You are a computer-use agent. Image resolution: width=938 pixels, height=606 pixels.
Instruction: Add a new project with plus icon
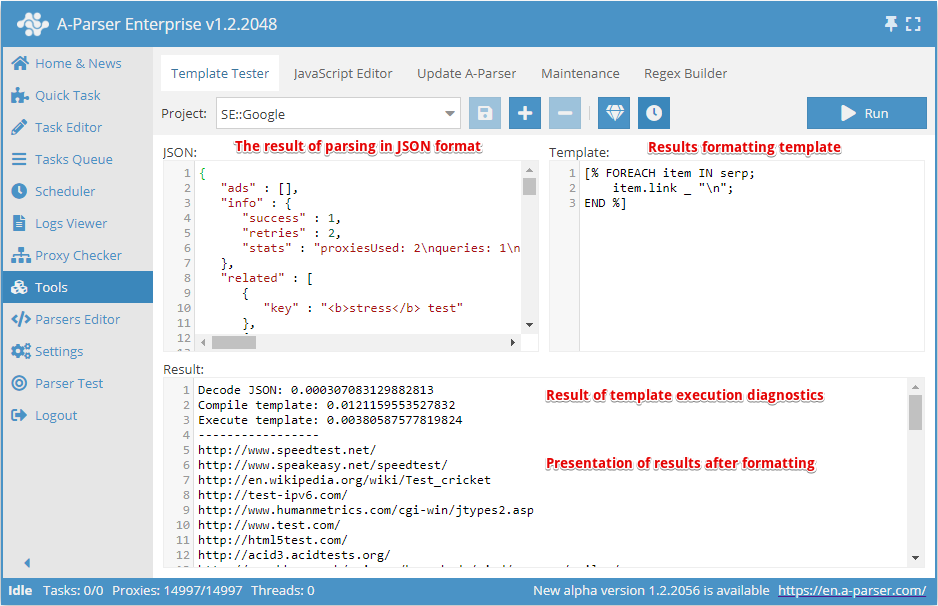[525, 113]
